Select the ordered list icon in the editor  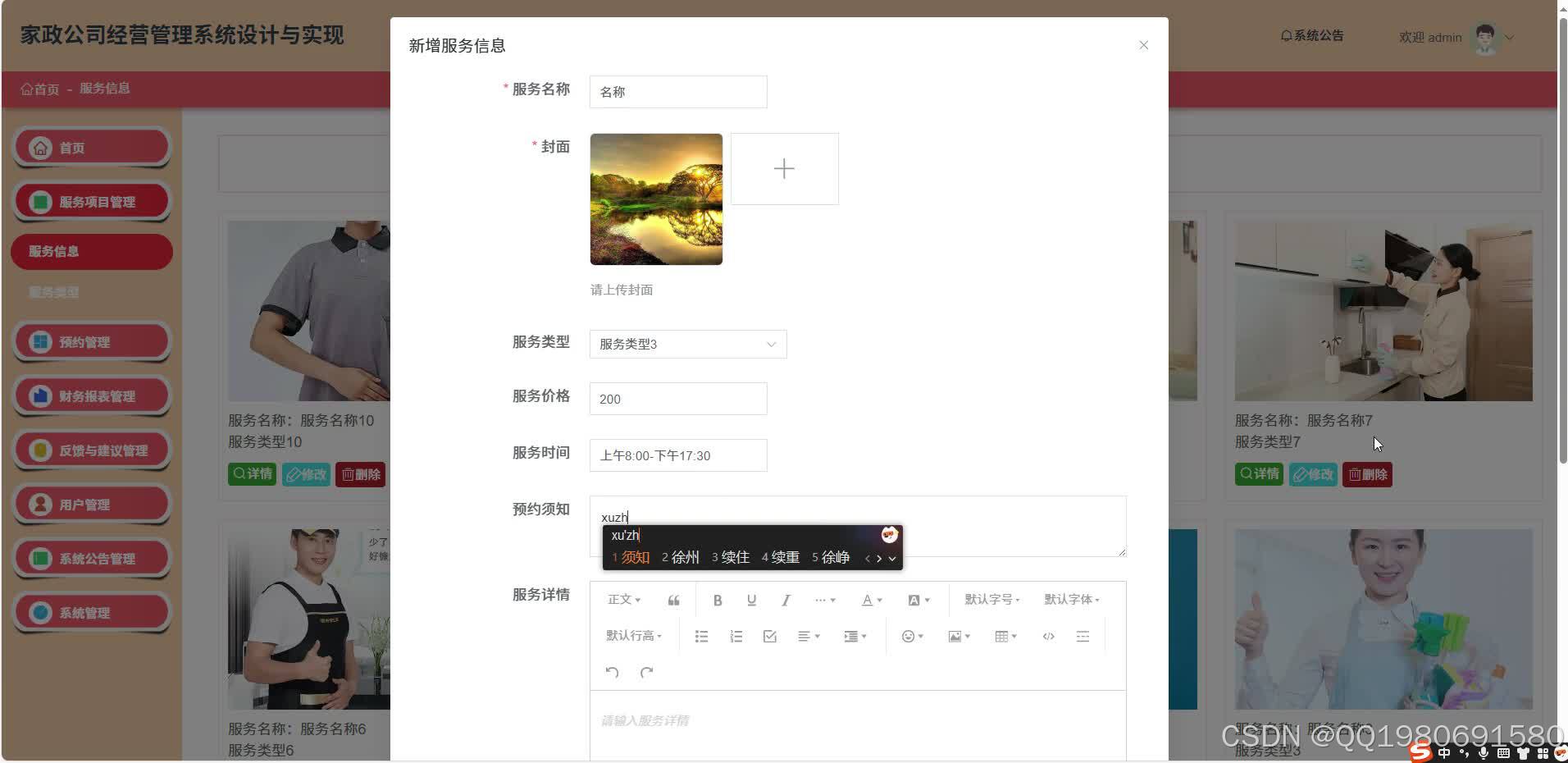click(x=736, y=636)
